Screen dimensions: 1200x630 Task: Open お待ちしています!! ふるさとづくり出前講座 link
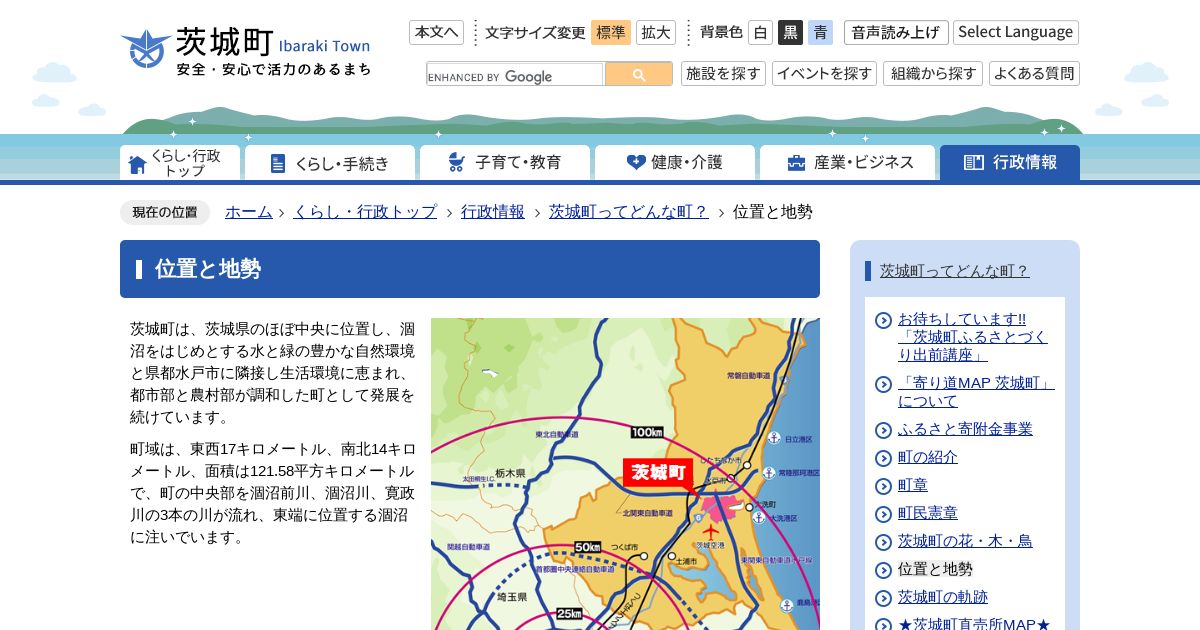[973, 337]
